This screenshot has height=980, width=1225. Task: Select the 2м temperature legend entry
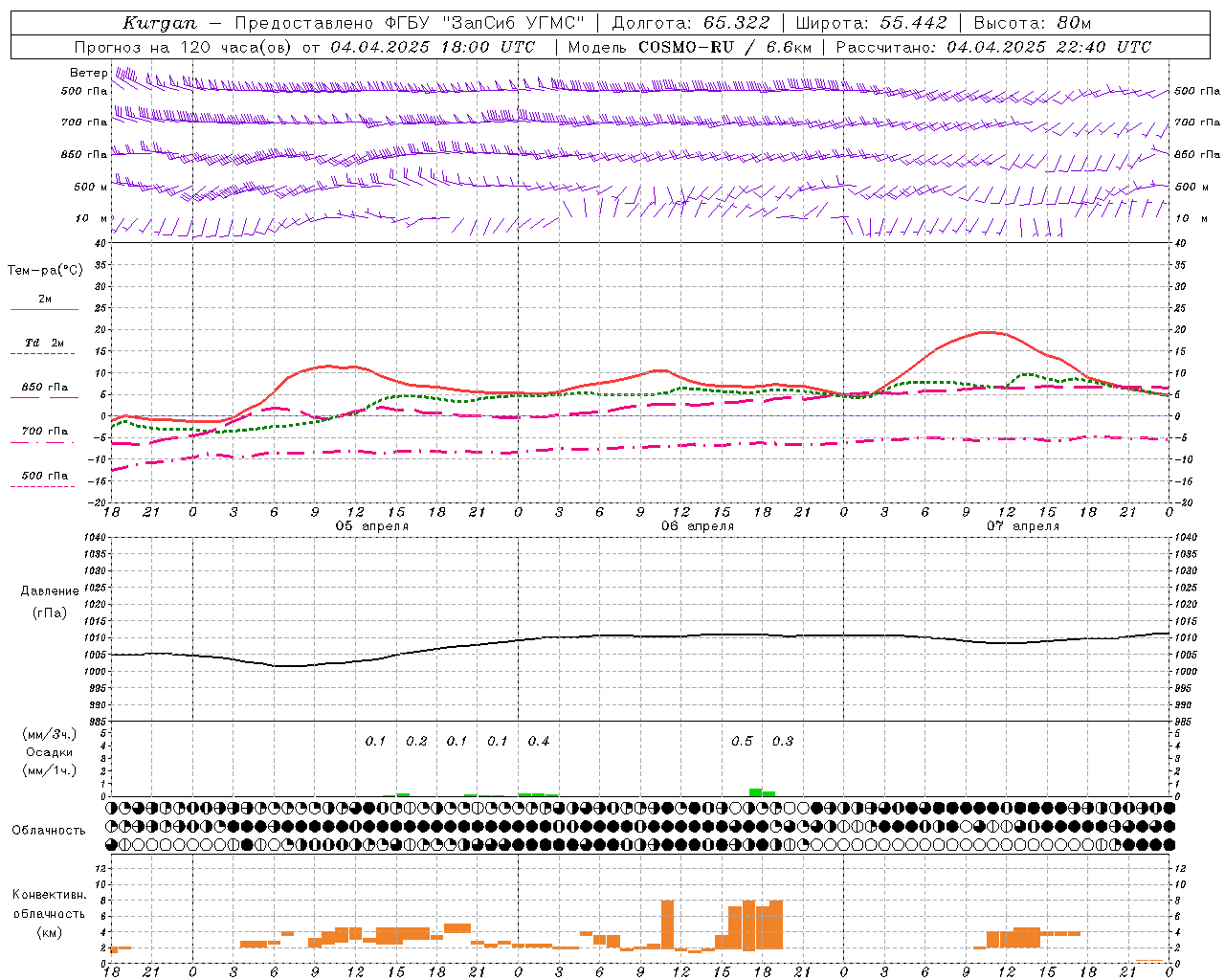point(45,299)
